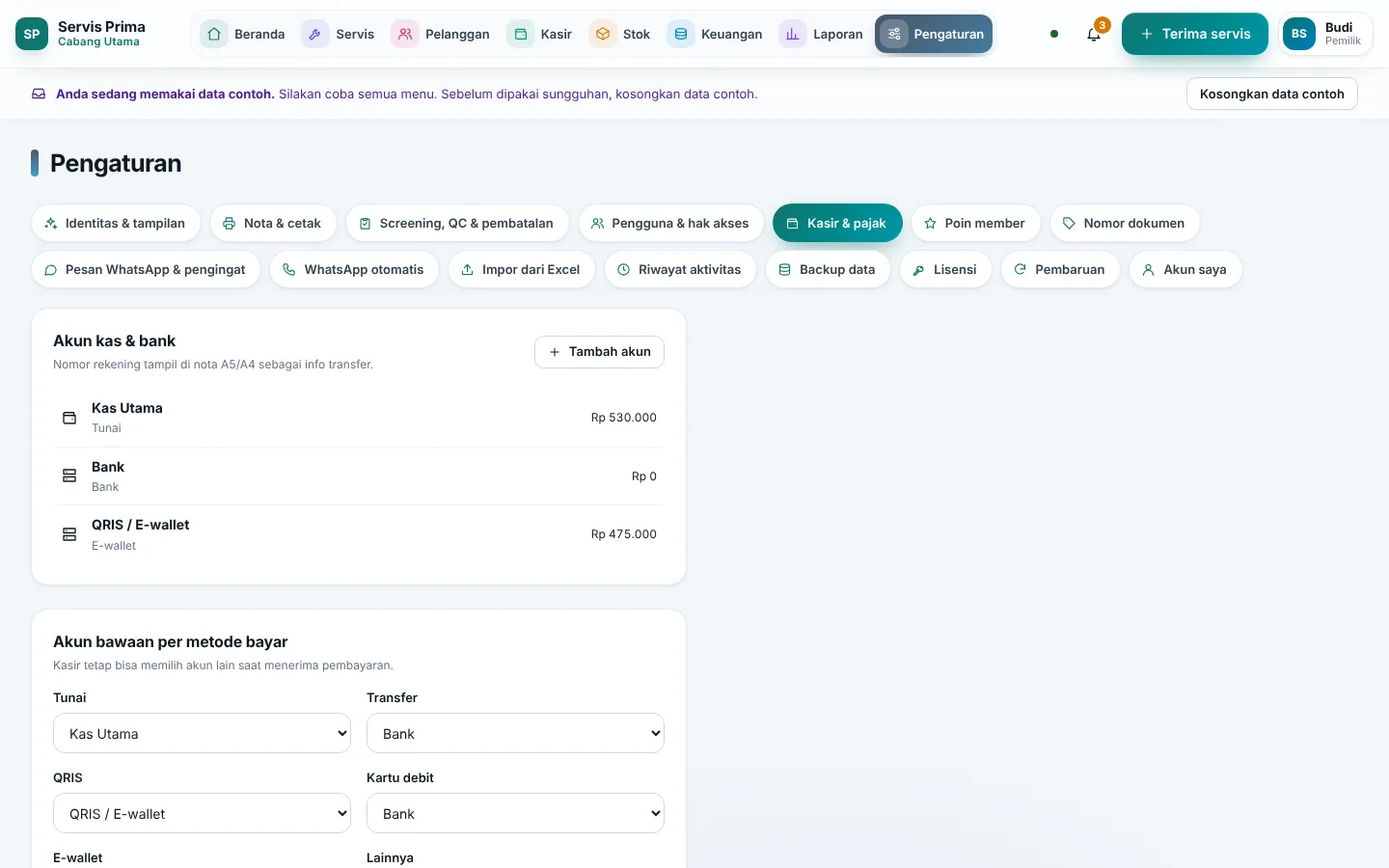This screenshot has width=1389, height=868.
Task: Open the Tunai default account dropdown
Action: [x=203, y=734]
